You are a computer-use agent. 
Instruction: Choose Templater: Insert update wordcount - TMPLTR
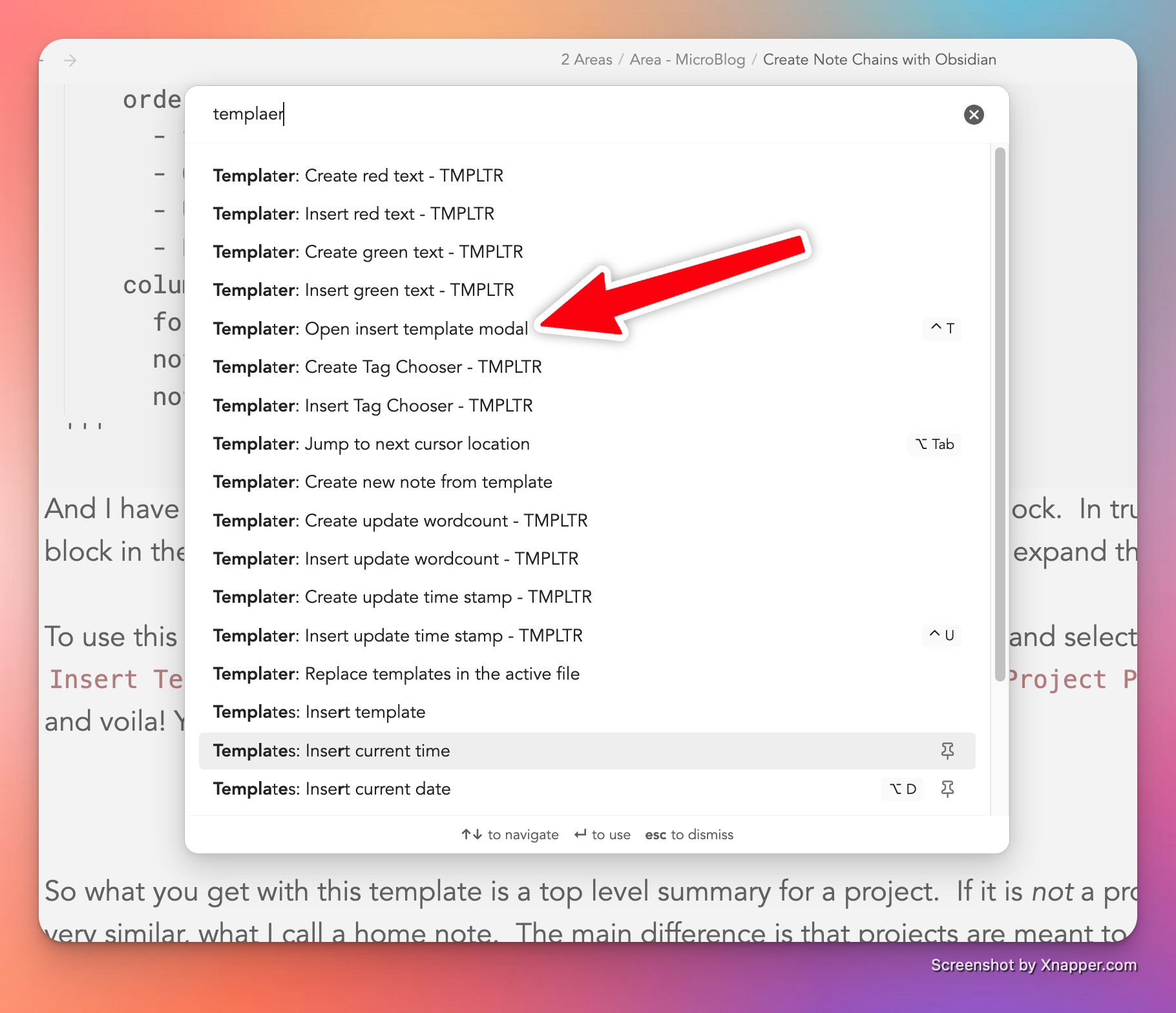click(395, 559)
